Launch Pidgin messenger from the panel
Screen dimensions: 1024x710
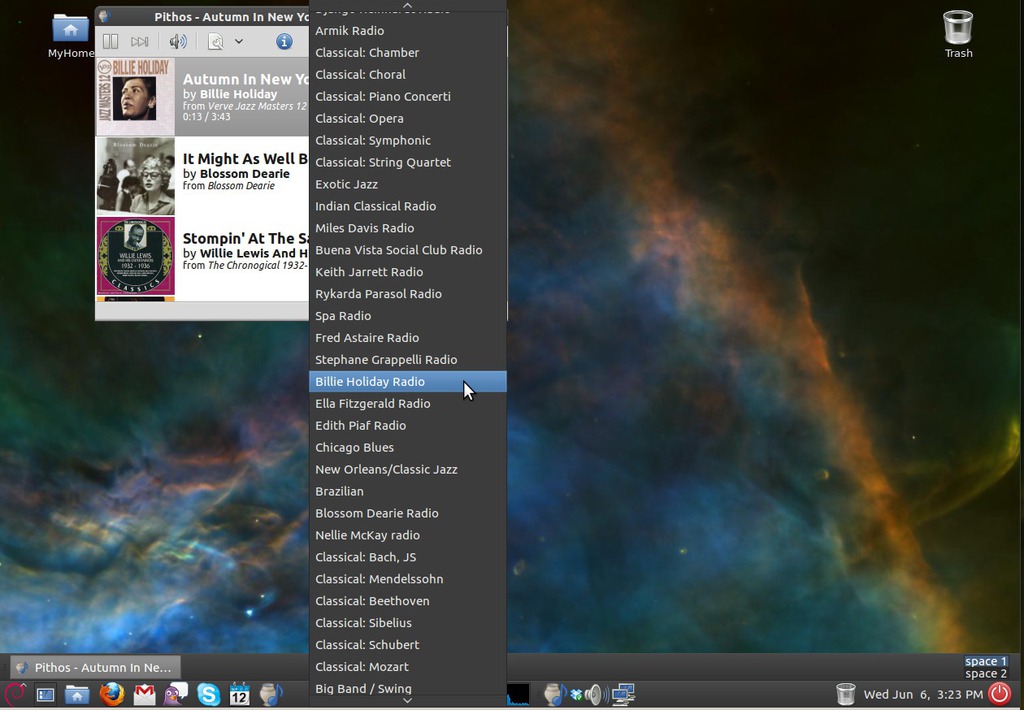click(176, 694)
